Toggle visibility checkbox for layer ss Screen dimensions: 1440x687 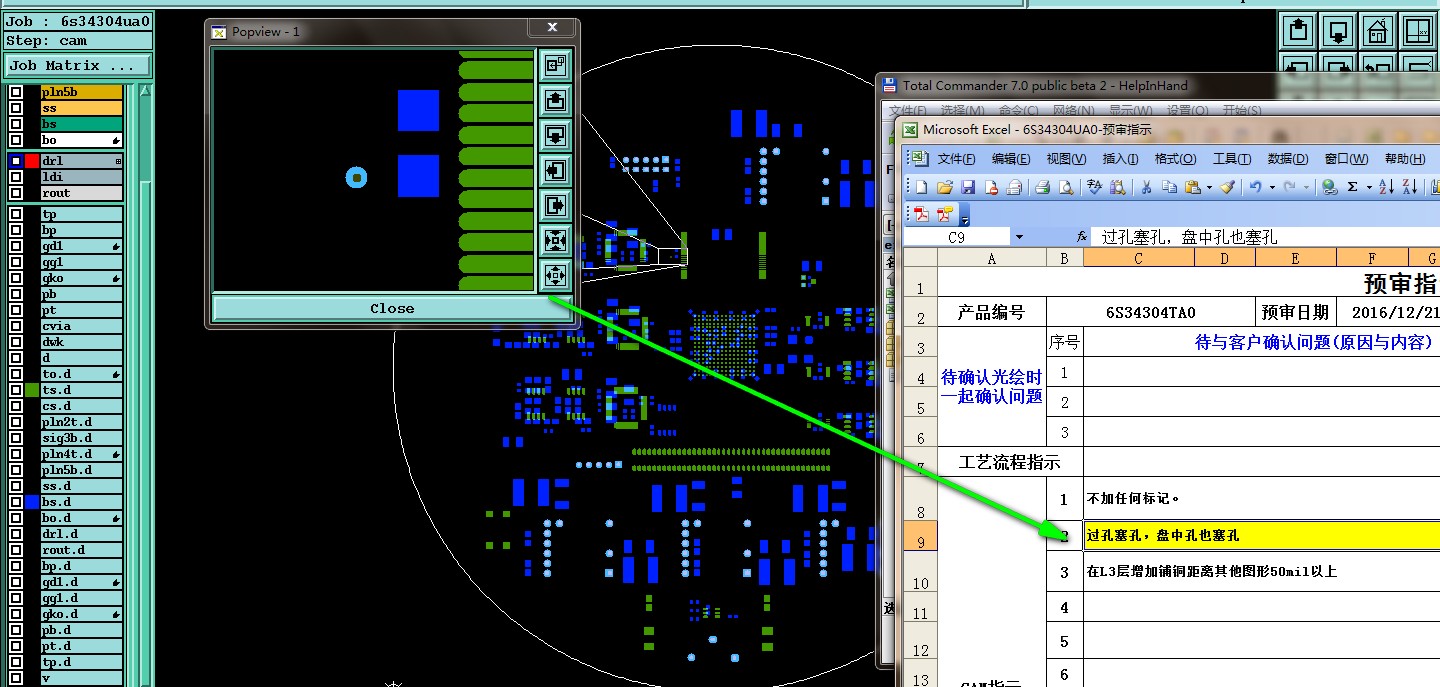16,108
